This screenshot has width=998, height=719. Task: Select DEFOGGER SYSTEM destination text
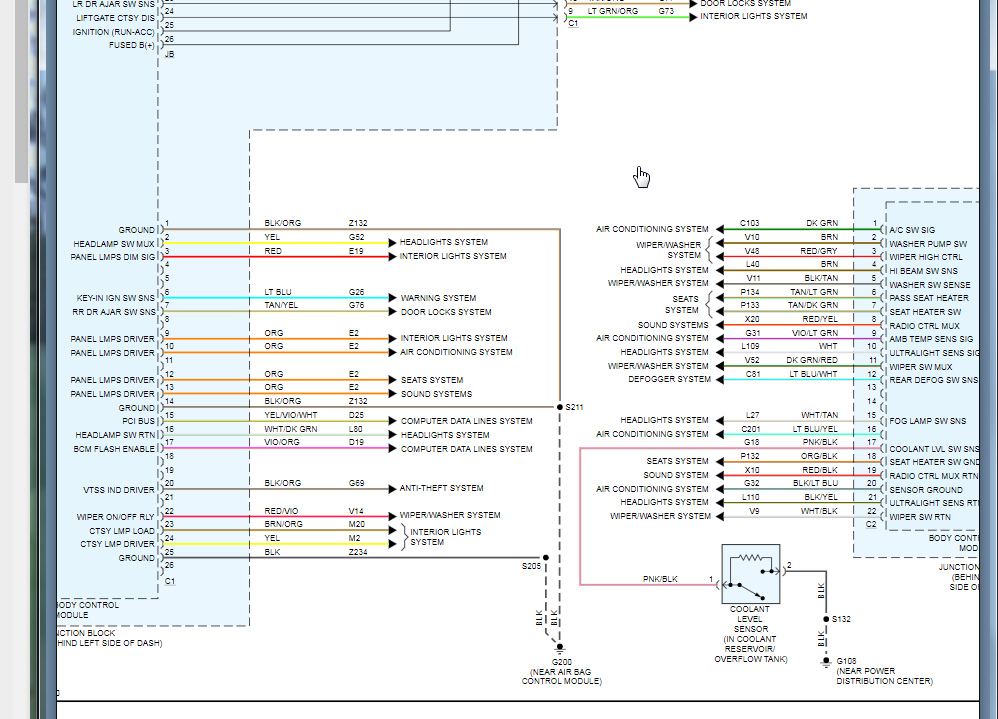point(669,379)
